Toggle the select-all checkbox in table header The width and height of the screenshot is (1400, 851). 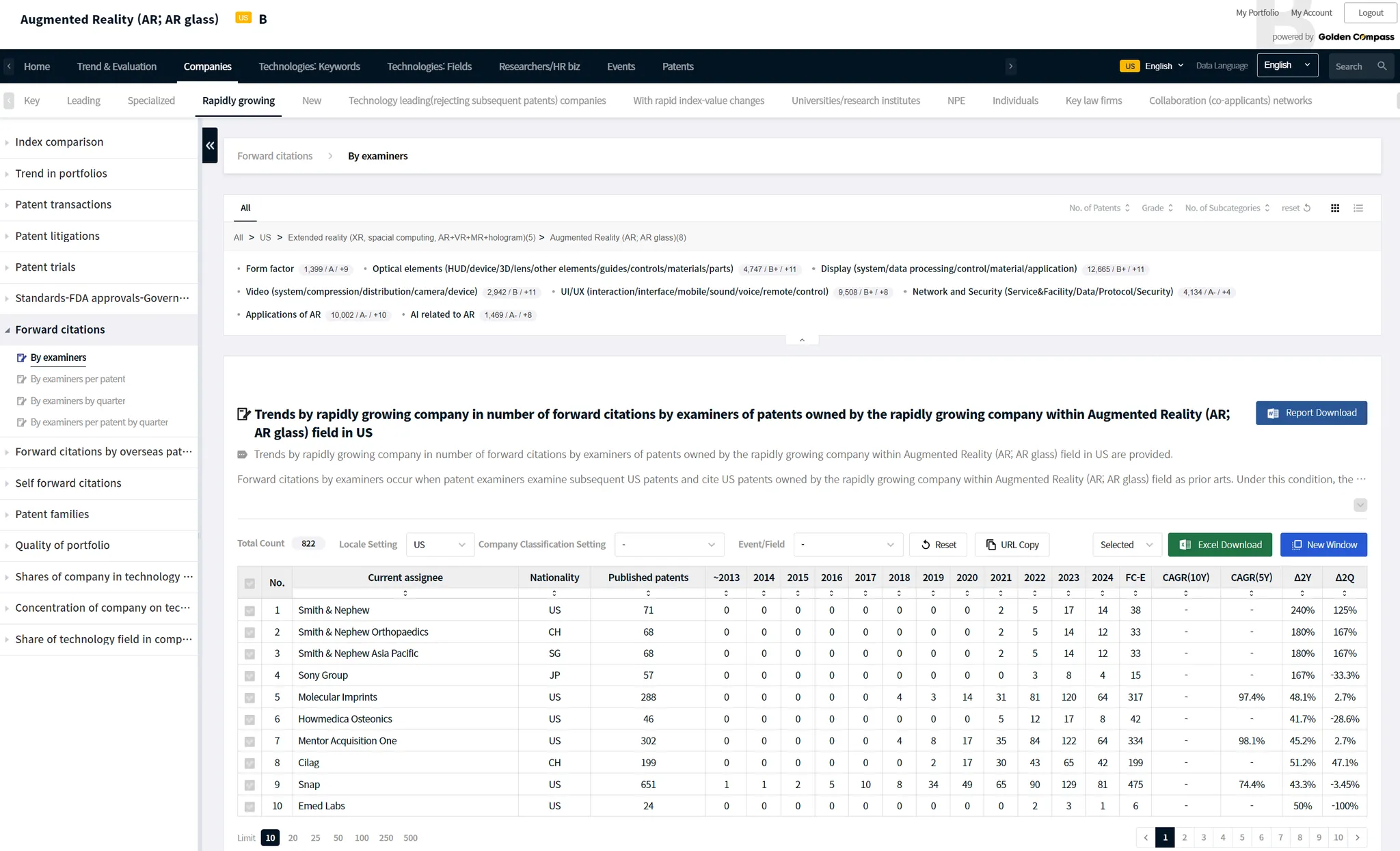250,583
